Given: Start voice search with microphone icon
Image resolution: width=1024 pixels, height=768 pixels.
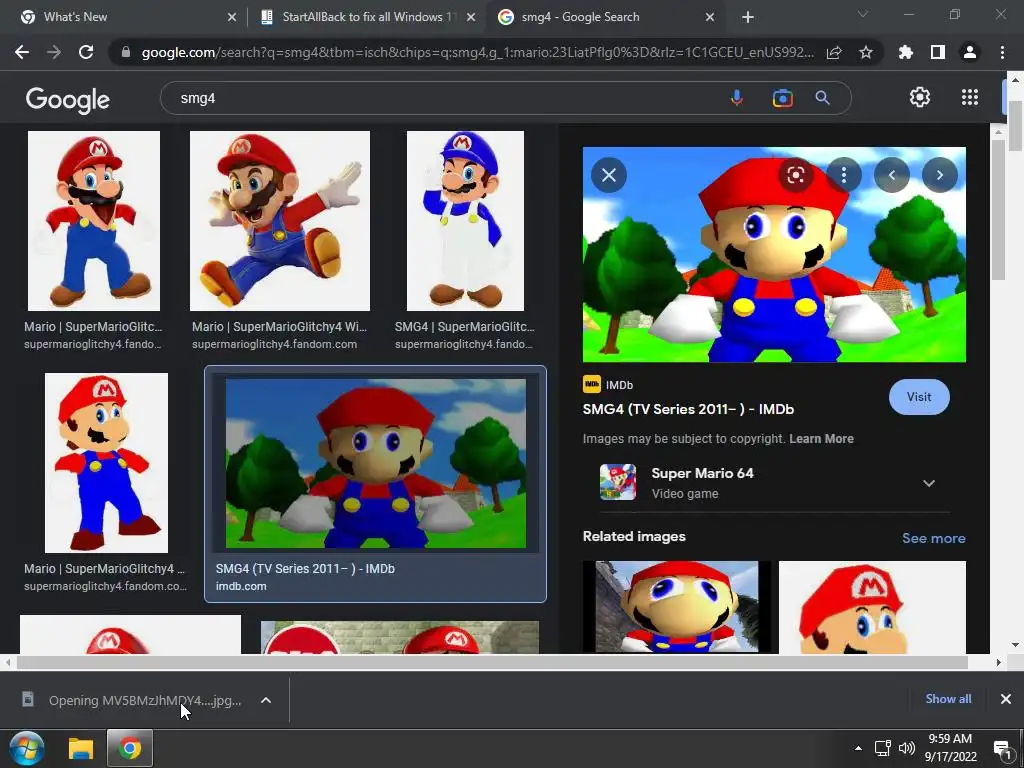Looking at the screenshot, I should coord(737,98).
